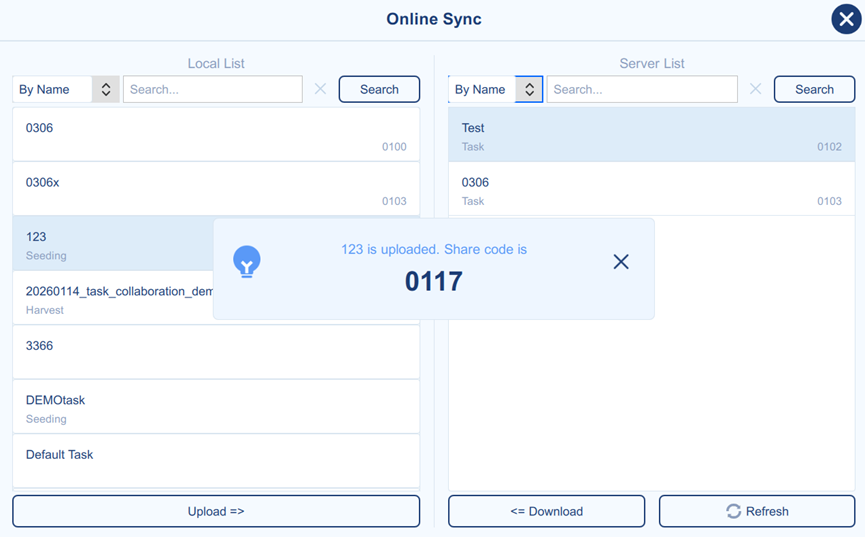
Task: Open the Local List By Name dropdown
Action: click(66, 89)
